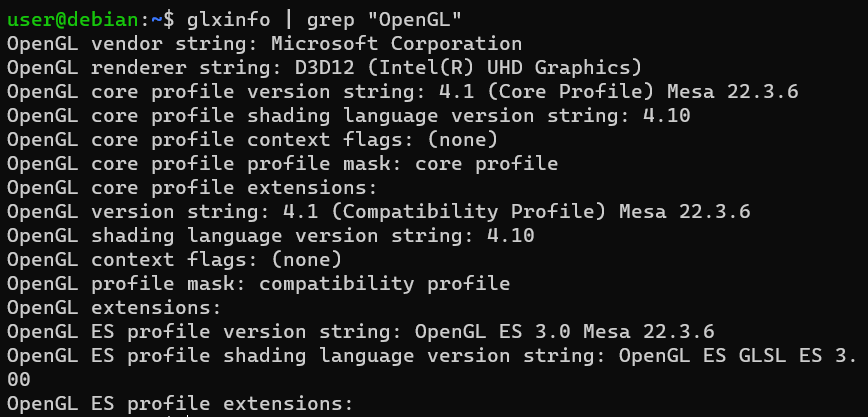Click the core profile profile mask line
Image resolution: width=868 pixels, height=417 pixels.
click(282, 163)
